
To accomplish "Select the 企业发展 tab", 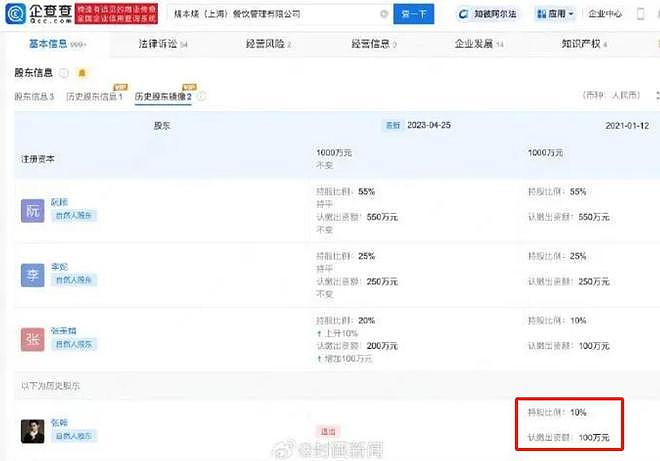I will tap(479, 44).
